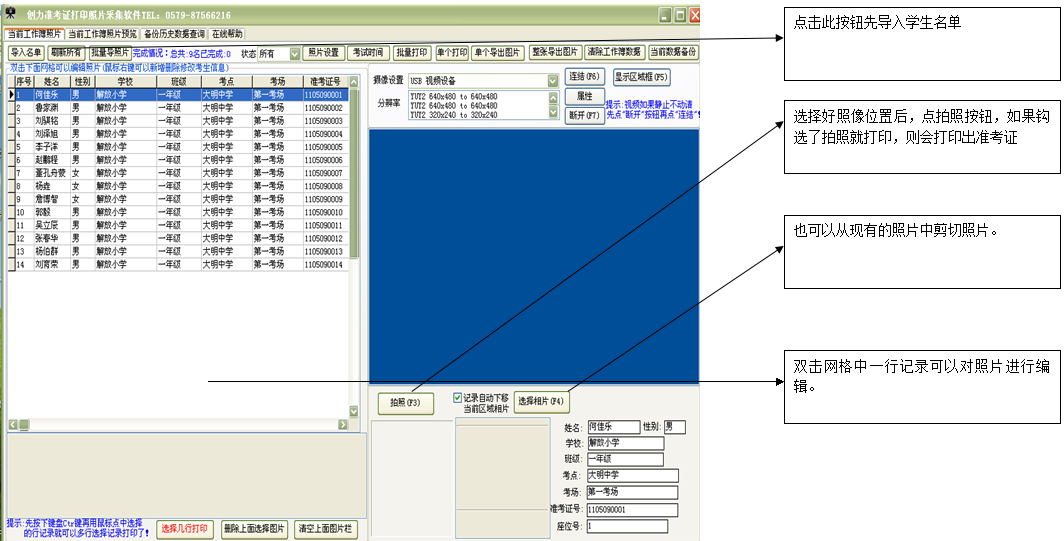Click the 连结 (F6) connect button

584,77
